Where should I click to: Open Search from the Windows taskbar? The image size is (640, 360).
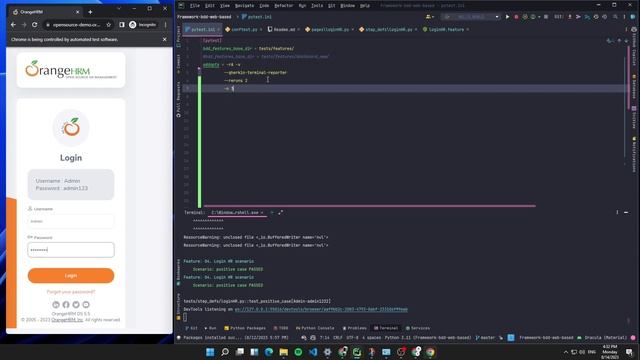click(225, 352)
